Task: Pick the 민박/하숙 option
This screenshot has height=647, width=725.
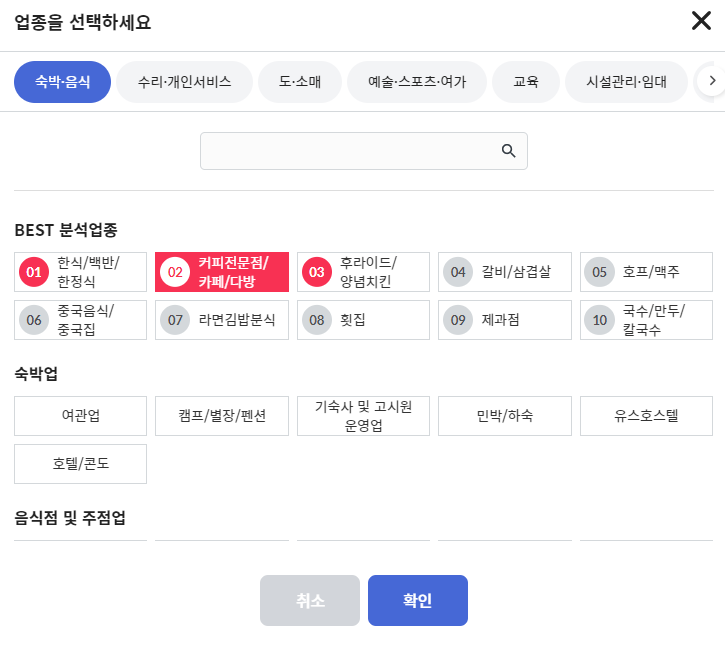Action: pos(505,416)
